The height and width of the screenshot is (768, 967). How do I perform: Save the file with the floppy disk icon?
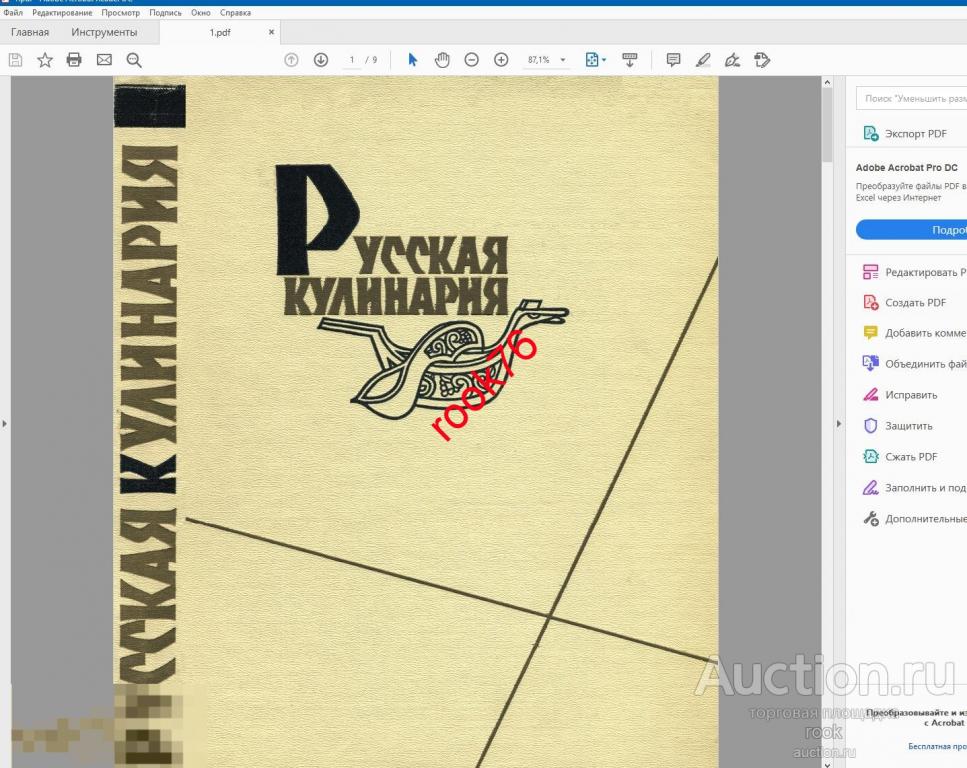click(x=15, y=60)
